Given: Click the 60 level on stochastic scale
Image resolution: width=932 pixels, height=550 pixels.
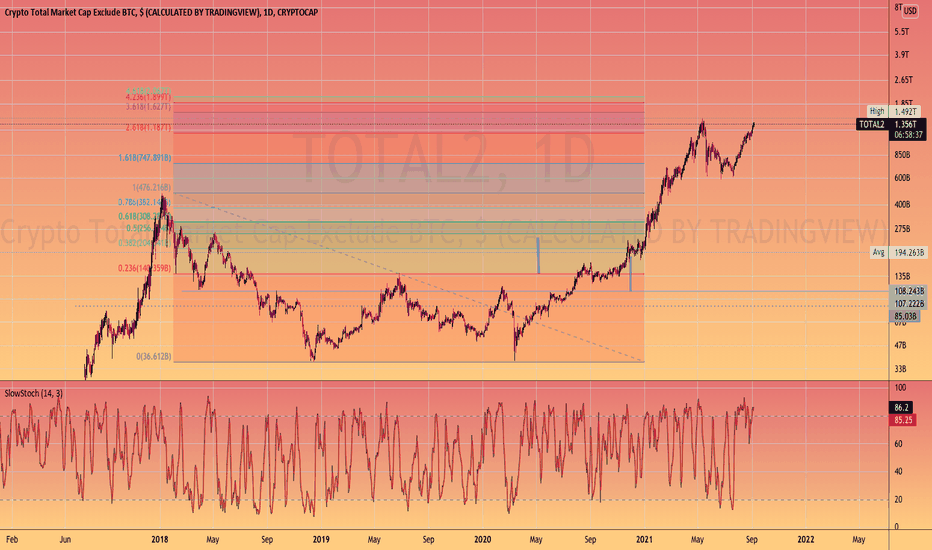Looking at the screenshot, I should [898, 444].
